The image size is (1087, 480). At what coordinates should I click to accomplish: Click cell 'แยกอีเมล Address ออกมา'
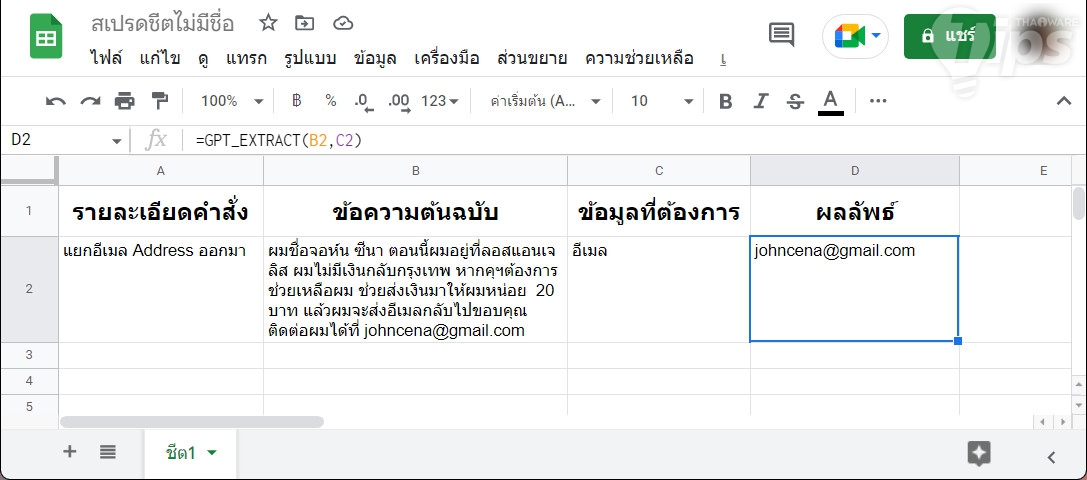(x=161, y=289)
